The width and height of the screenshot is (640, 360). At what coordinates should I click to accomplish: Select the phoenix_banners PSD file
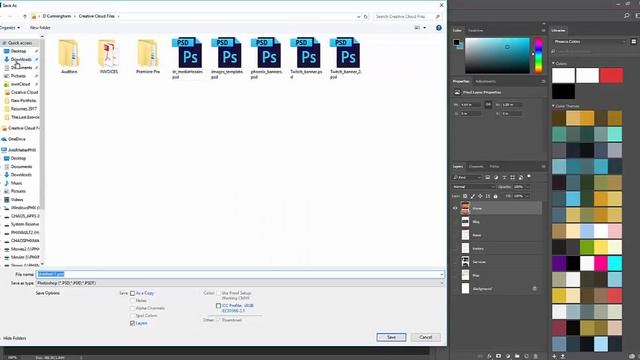[x=266, y=58]
